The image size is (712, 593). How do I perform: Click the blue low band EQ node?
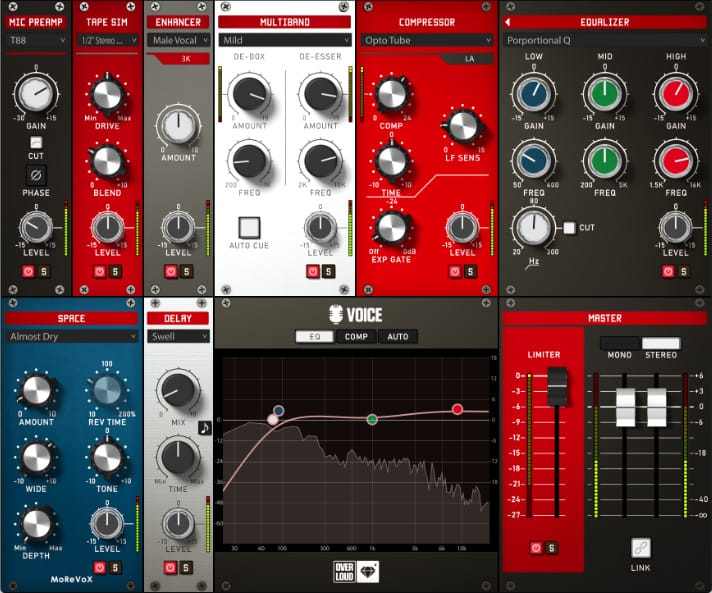(279, 410)
